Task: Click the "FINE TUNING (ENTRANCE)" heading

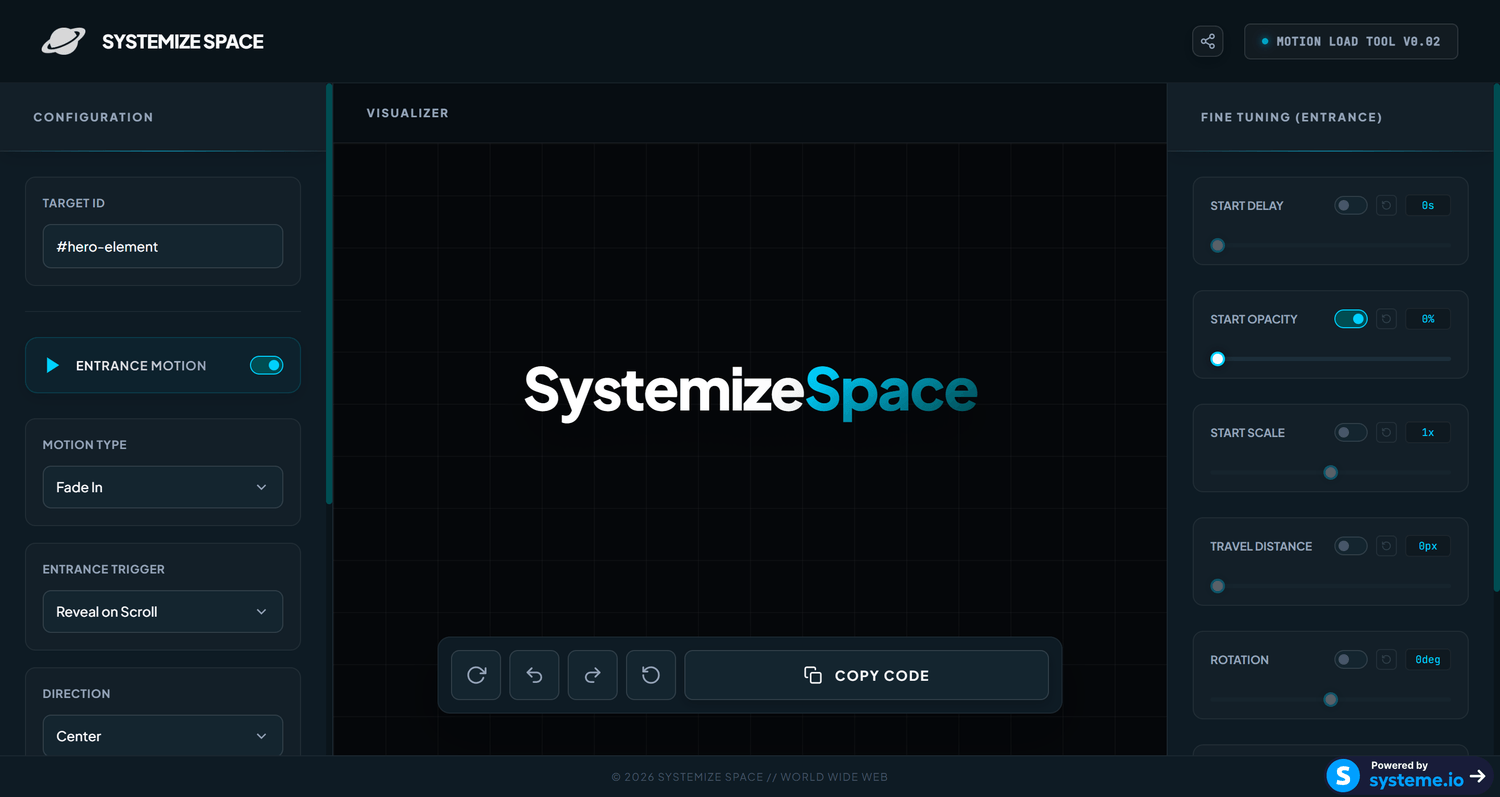Action: 1291,117
